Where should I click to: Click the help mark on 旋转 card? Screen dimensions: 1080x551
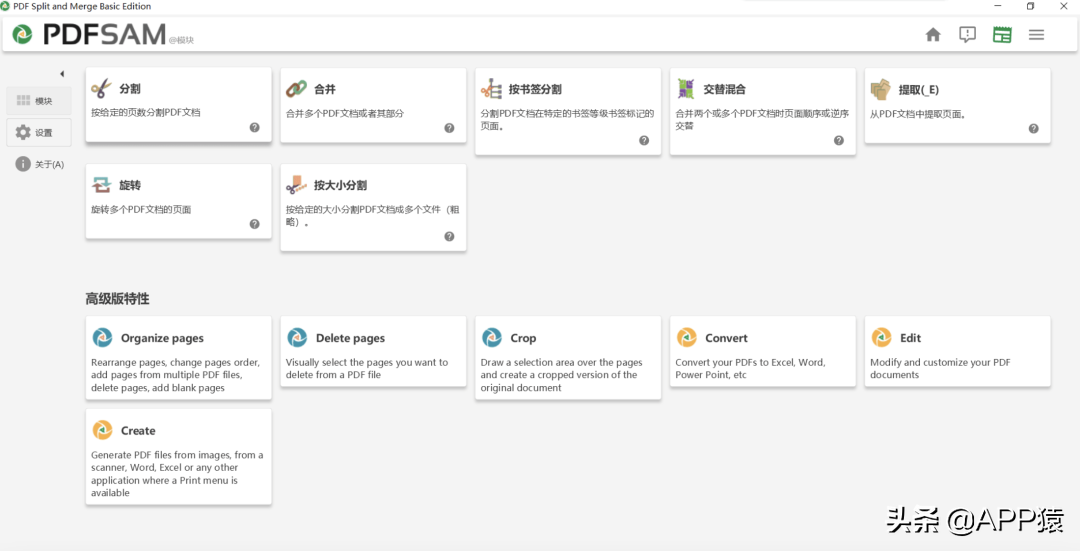255,224
